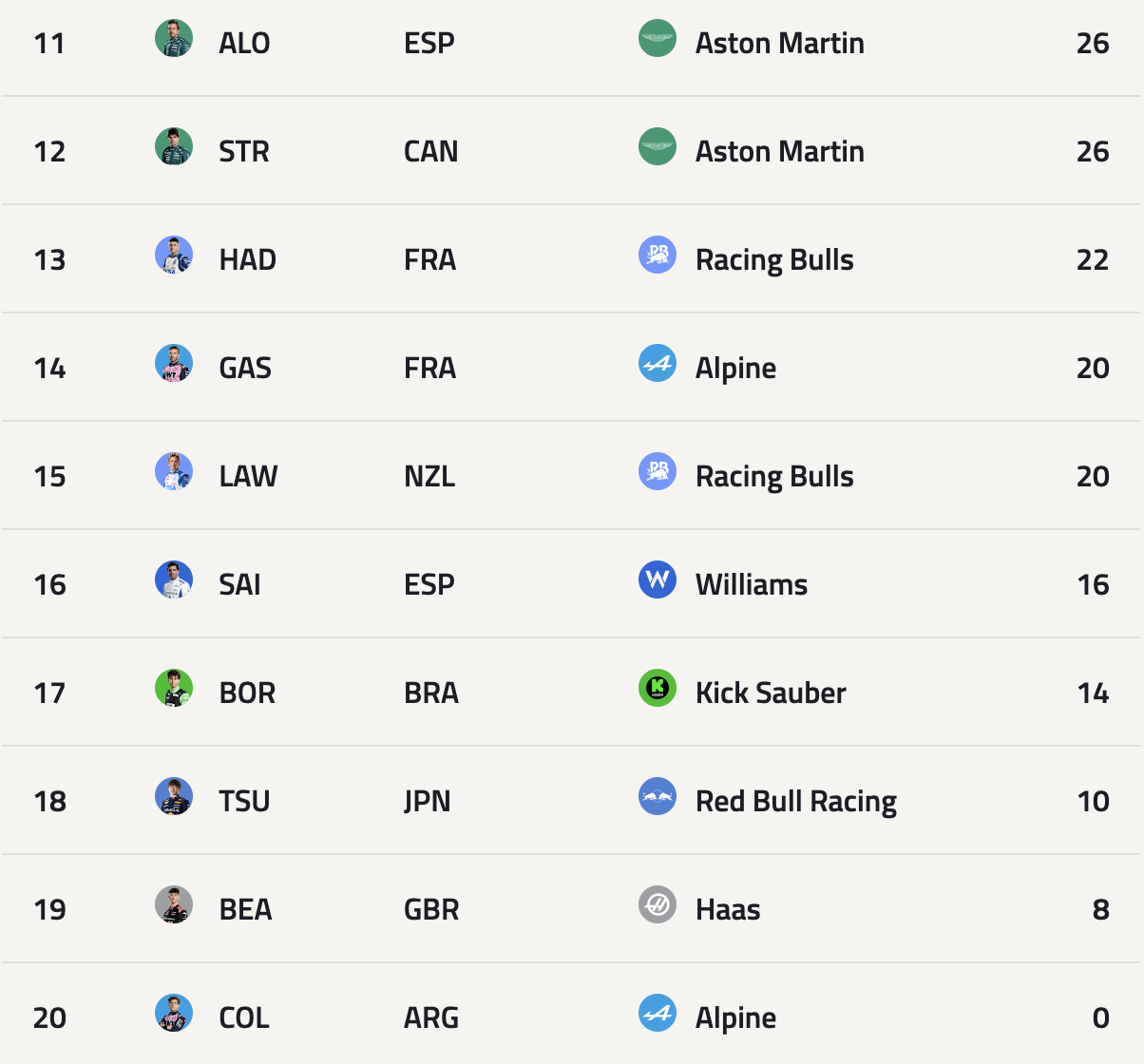1144x1064 pixels.
Task: Open the SAI driver name link
Action: pyautogui.click(x=239, y=584)
